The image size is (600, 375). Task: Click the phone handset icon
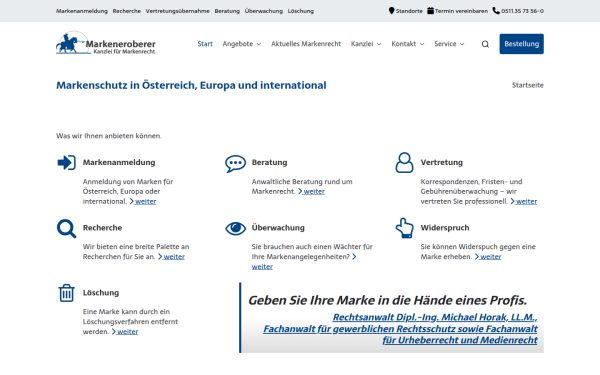(496, 11)
